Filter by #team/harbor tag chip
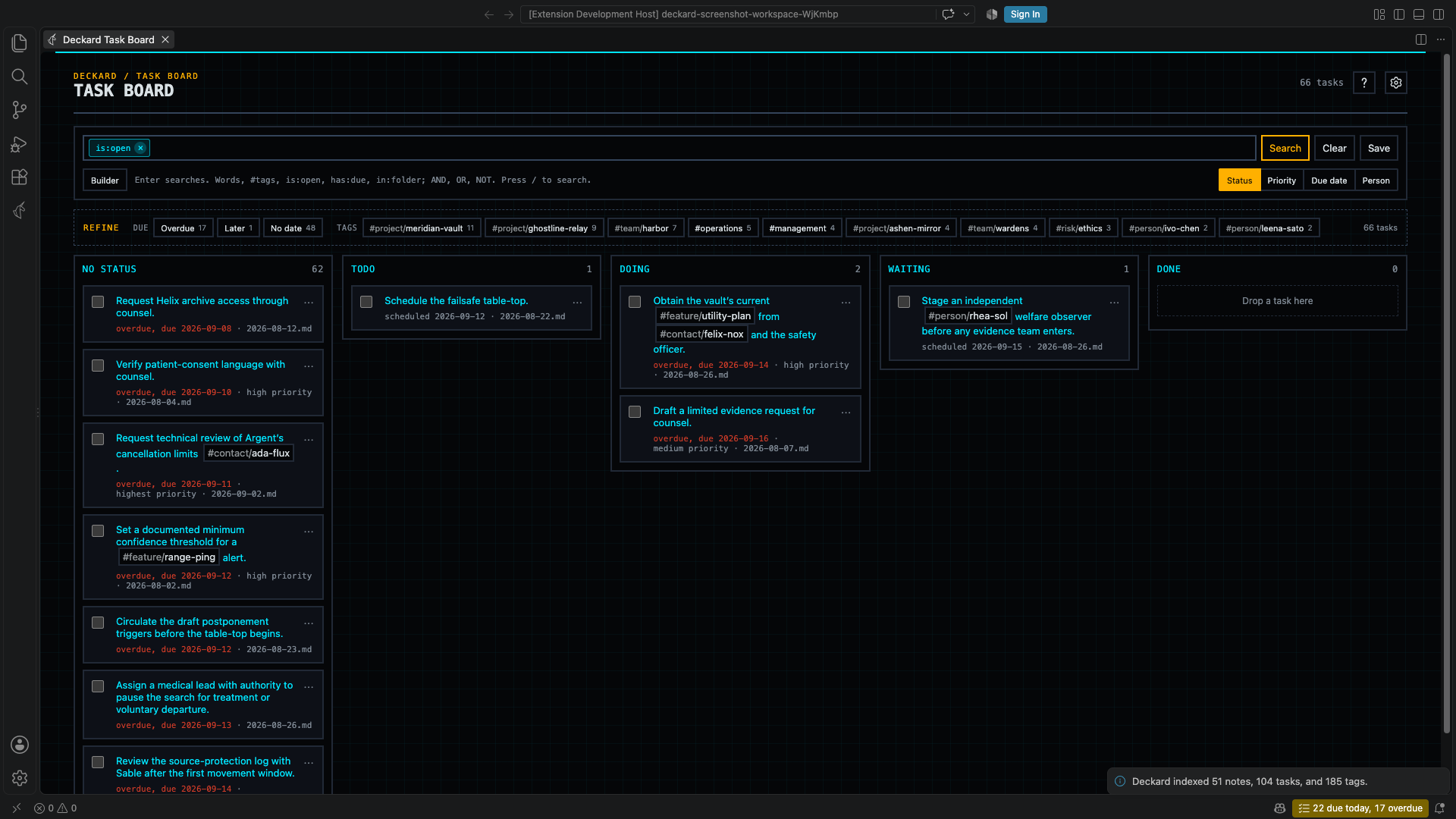Screen dimensions: 1456x819 (x=645, y=228)
